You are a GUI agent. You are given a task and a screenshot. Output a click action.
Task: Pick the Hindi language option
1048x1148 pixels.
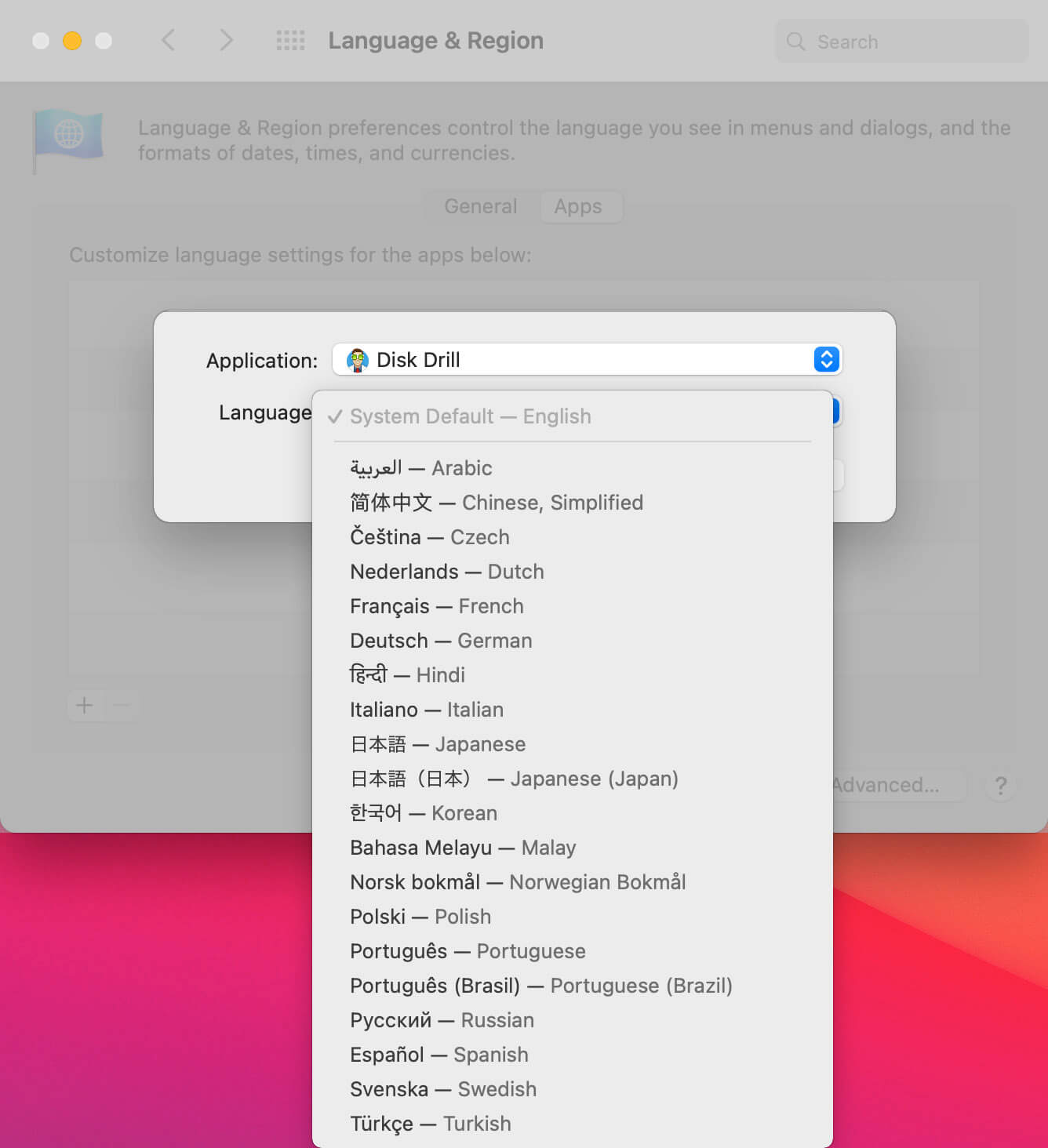[x=573, y=675]
